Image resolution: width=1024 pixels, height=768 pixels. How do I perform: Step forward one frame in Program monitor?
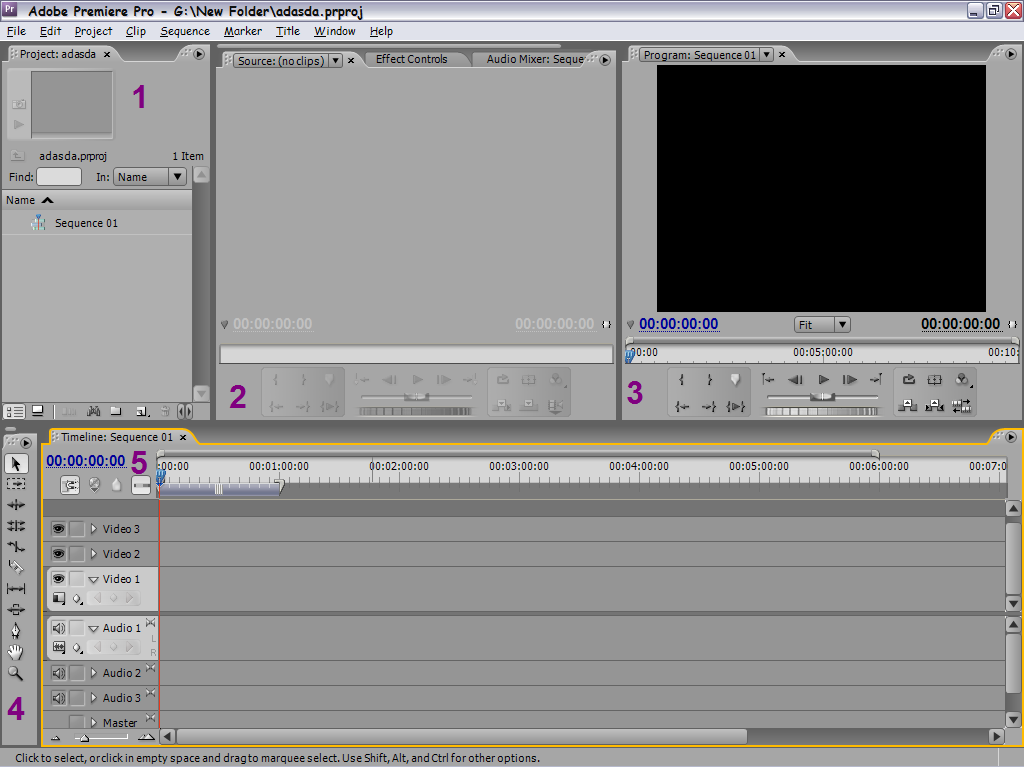click(x=850, y=379)
